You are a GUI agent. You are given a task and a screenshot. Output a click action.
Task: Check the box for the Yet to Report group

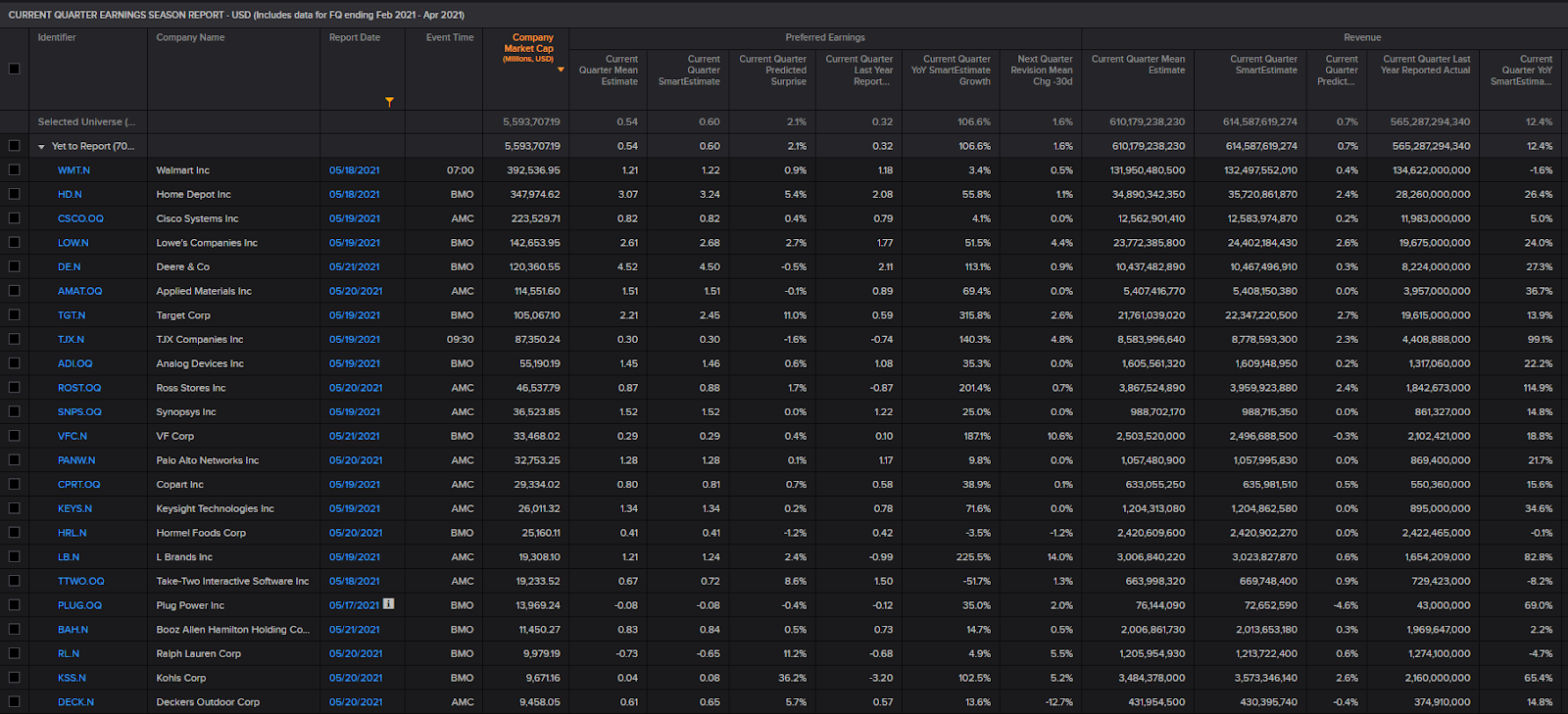(x=14, y=146)
